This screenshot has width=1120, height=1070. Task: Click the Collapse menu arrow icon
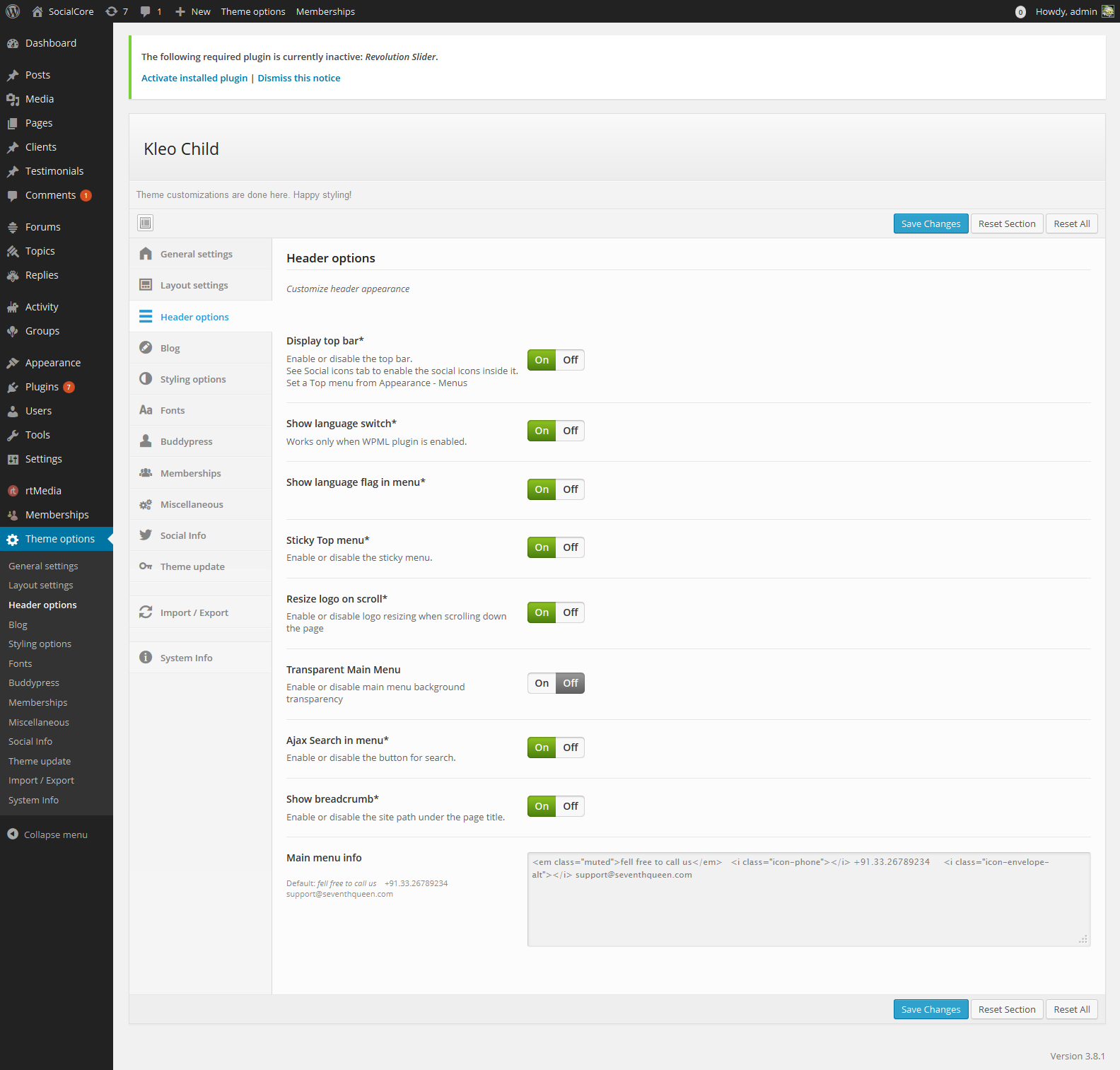pyautogui.click(x=13, y=835)
